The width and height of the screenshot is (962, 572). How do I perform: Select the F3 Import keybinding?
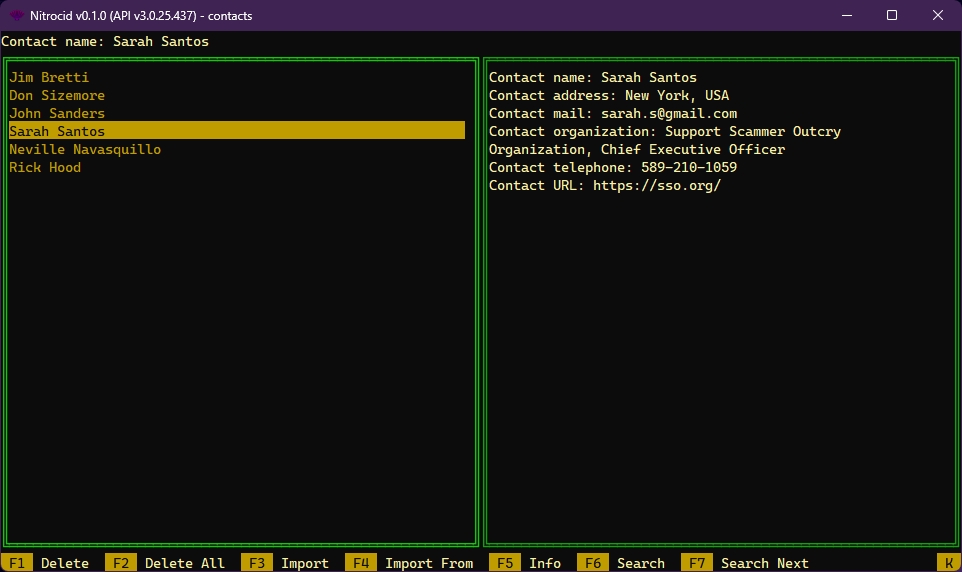tap(288, 563)
